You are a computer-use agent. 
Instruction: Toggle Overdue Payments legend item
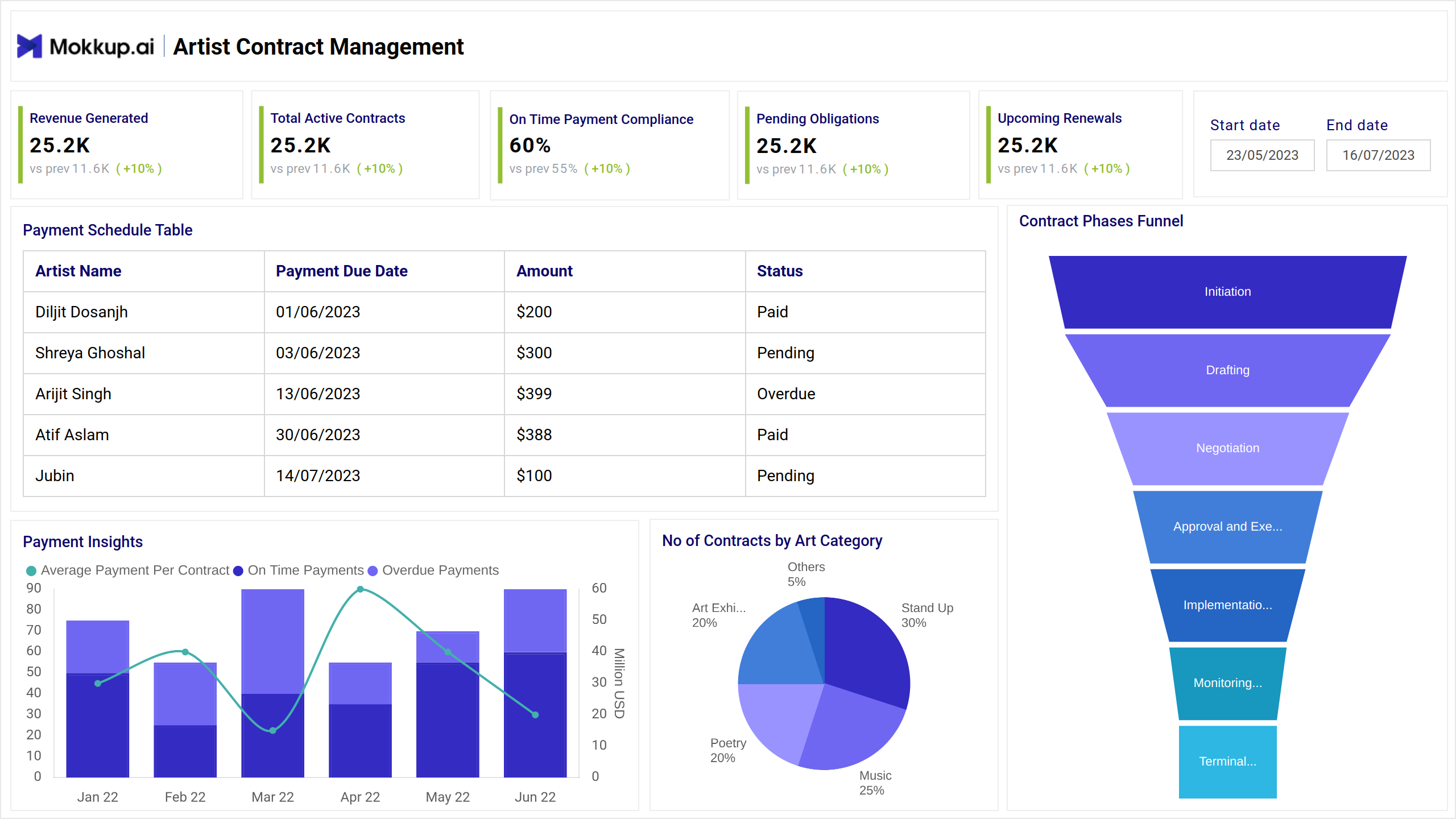pos(433,570)
